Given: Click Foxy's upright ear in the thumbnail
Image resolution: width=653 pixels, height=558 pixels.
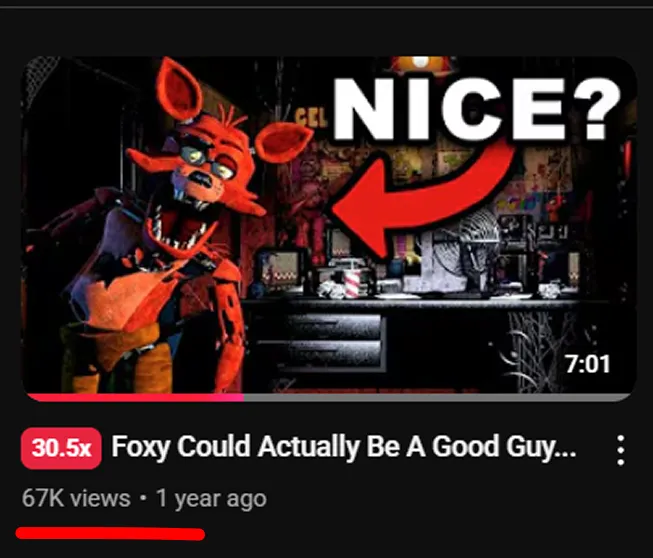Looking at the screenshot, I should click(178, 88).
